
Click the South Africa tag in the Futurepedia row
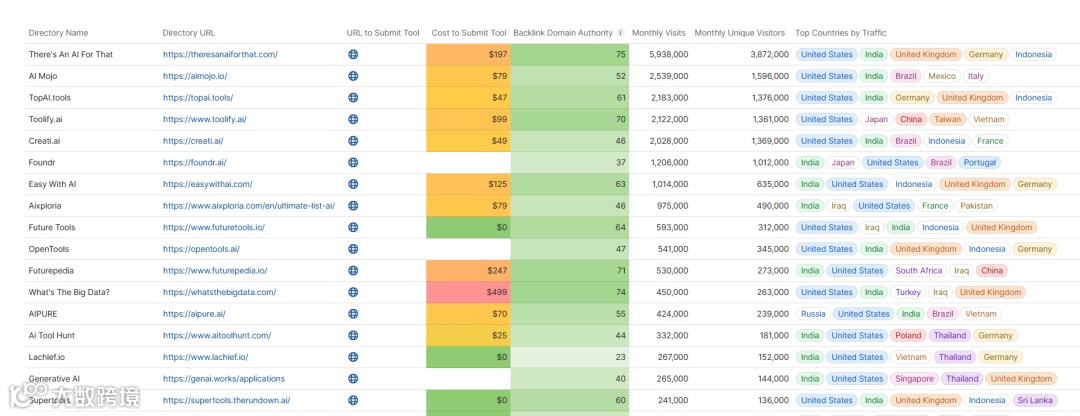[x=919, y=271]
